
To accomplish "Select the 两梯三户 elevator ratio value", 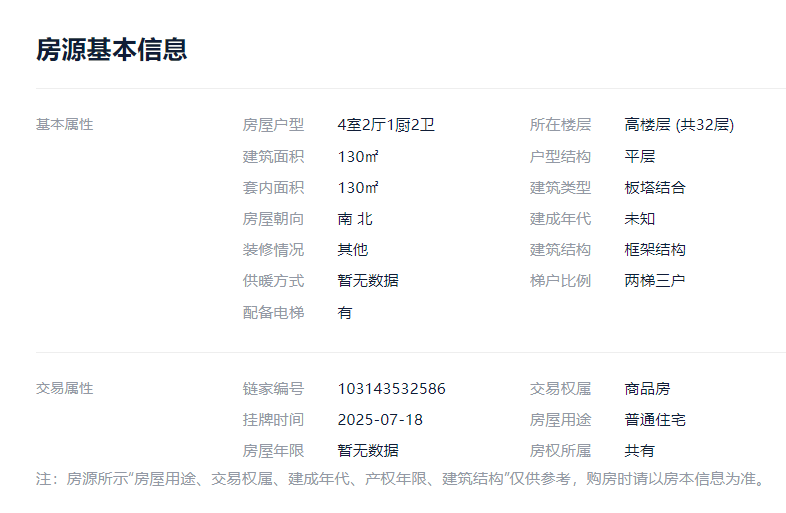I will coord(655,281).
